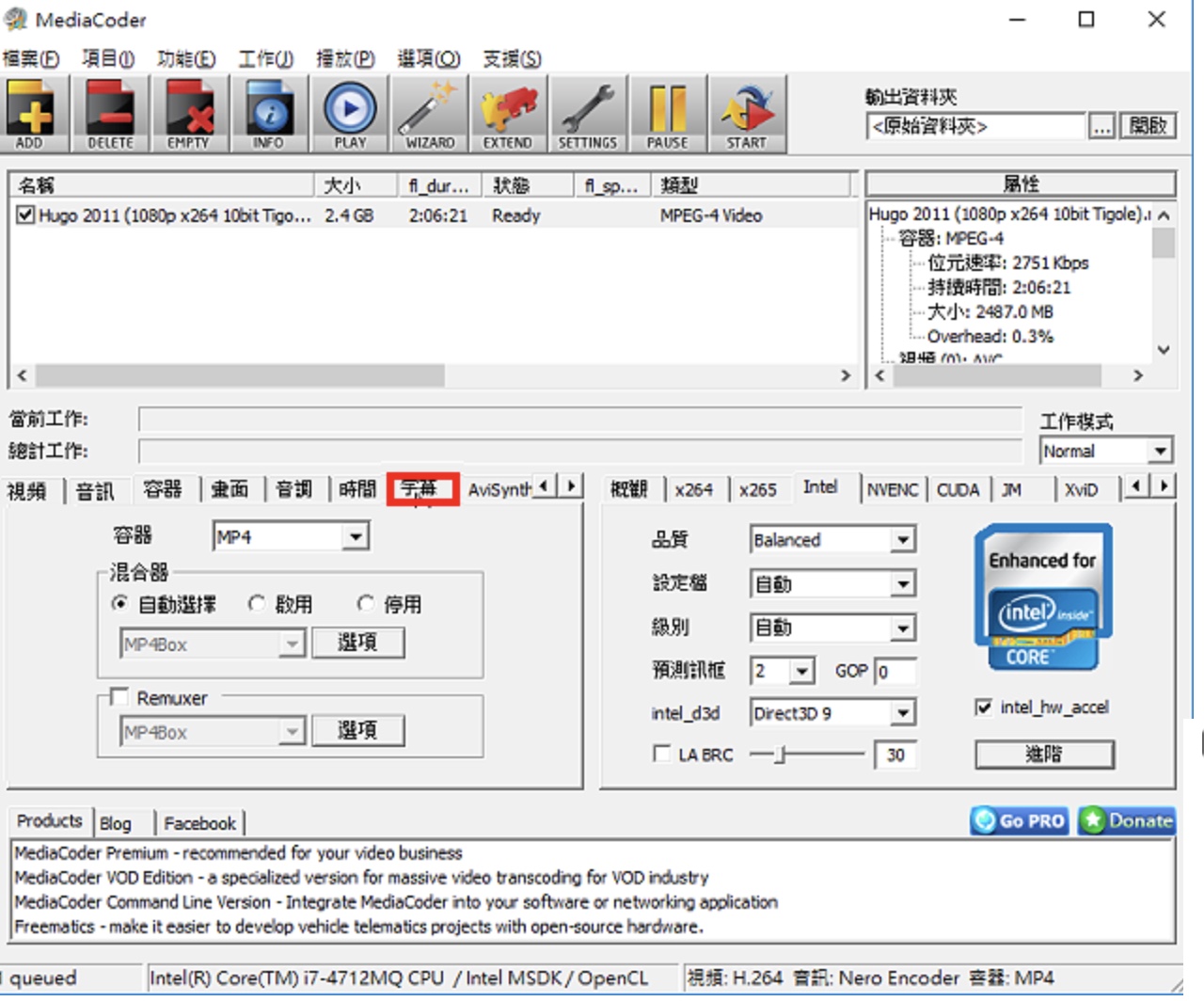
Task: Switch to the 字幕 tab
Action: tap(422, 489)
